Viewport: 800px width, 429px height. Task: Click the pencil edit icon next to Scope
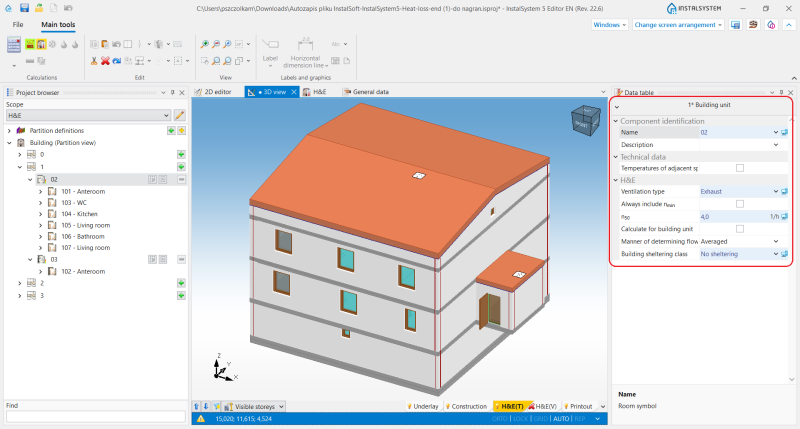click(x=180, y=115)
